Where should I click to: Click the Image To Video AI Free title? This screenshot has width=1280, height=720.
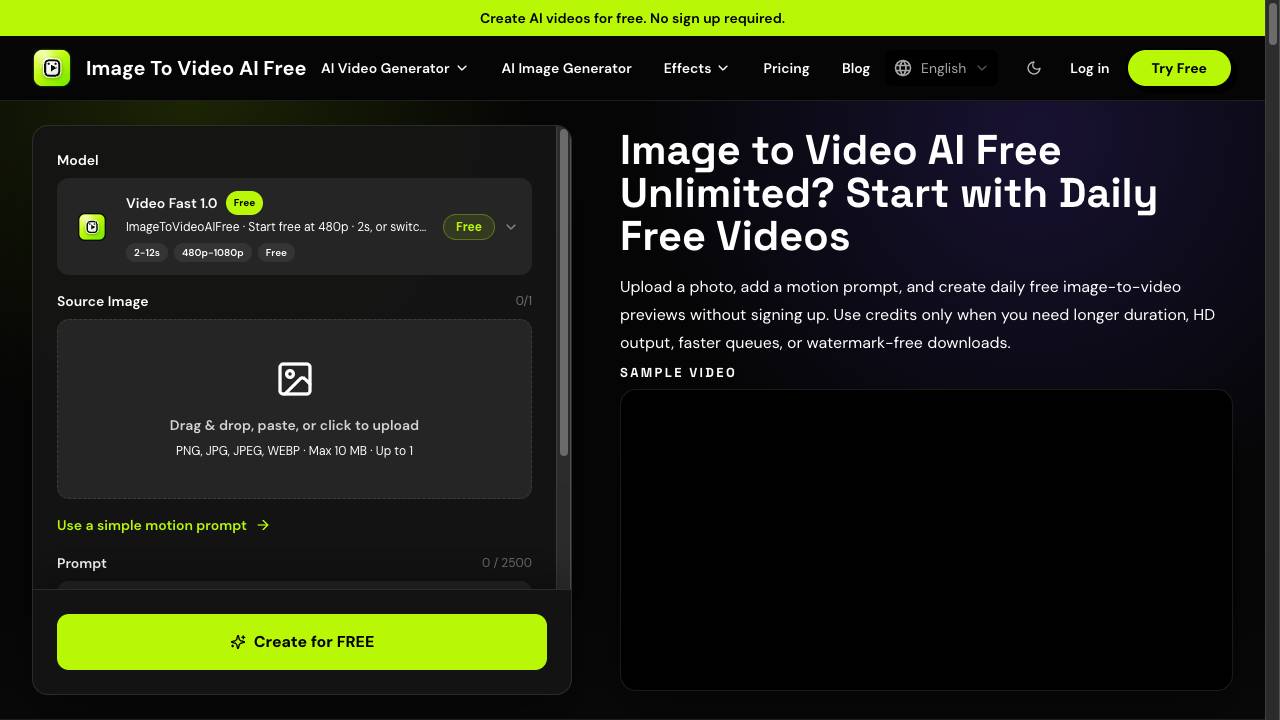[196, 68]
